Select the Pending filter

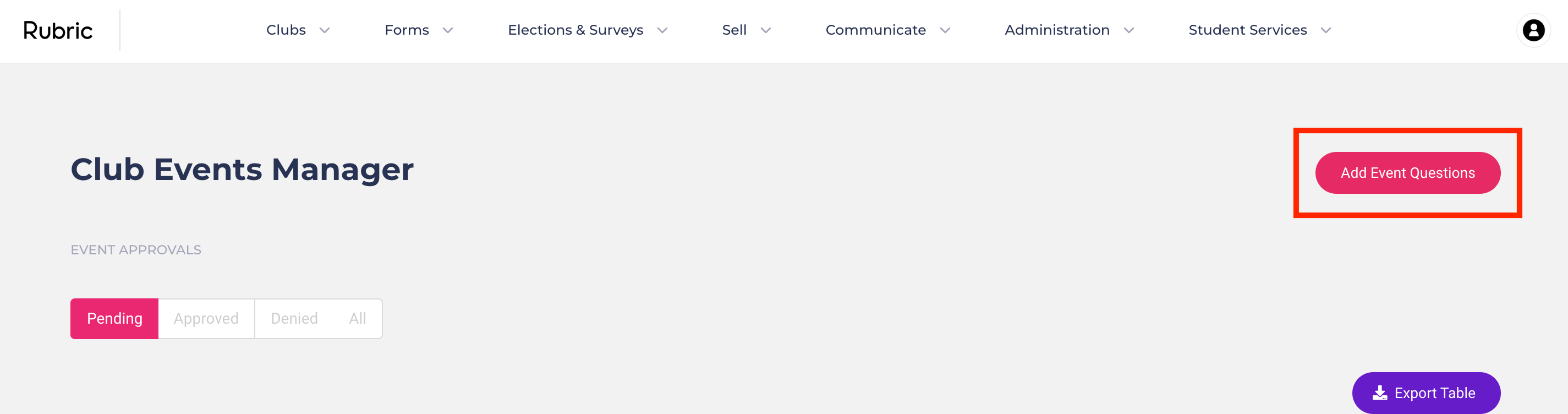point(114,318)
